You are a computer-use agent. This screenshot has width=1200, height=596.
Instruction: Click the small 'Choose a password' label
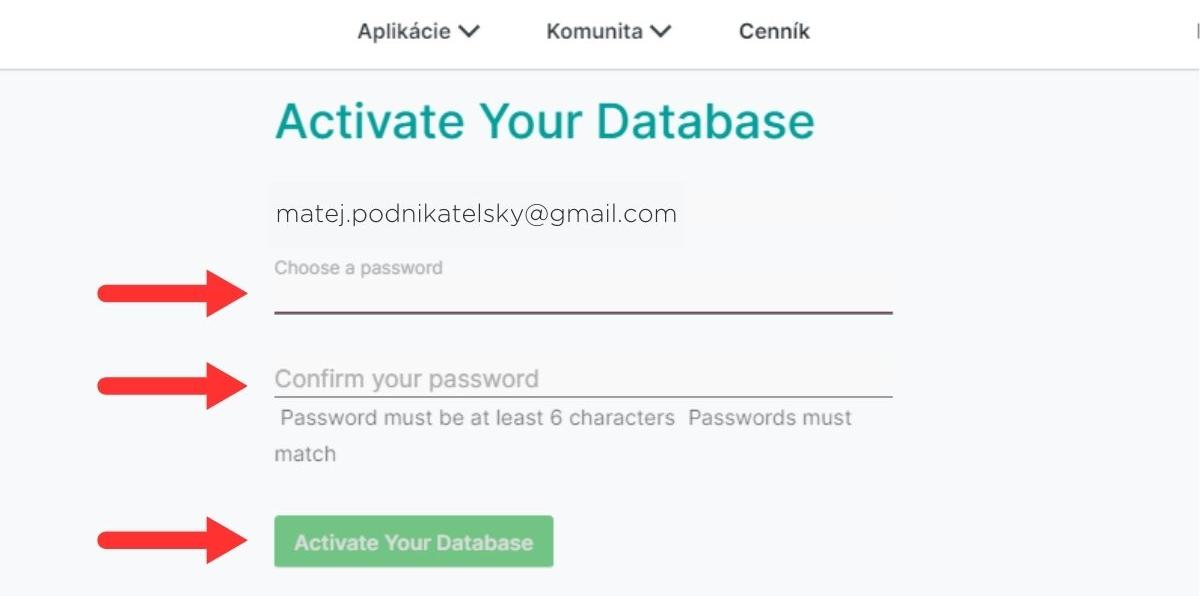(358, 268)
